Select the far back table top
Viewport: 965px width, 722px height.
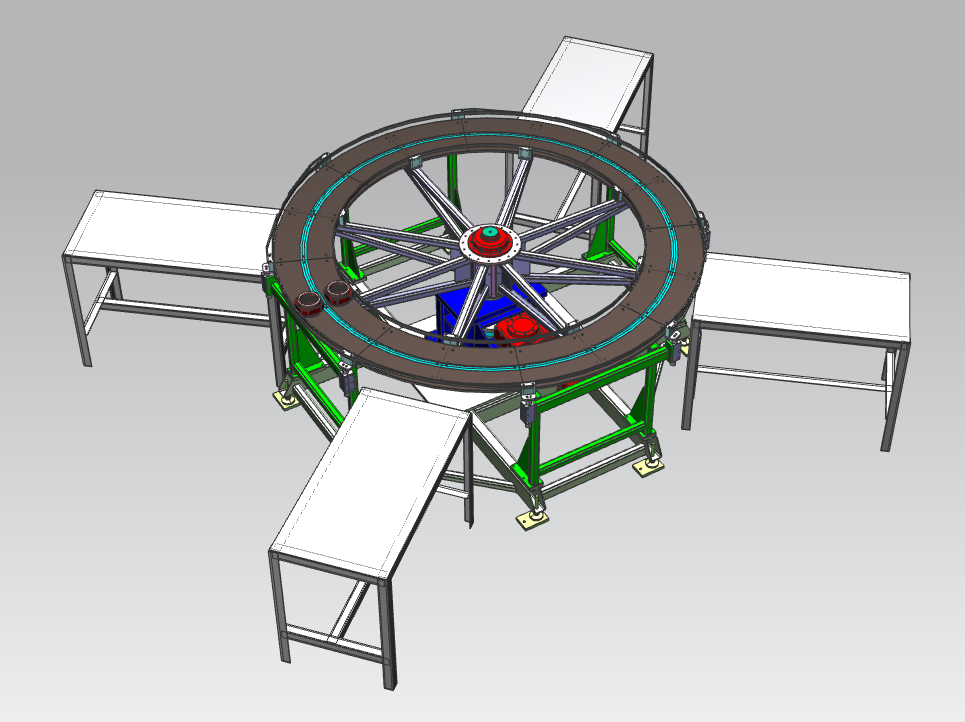587,84
